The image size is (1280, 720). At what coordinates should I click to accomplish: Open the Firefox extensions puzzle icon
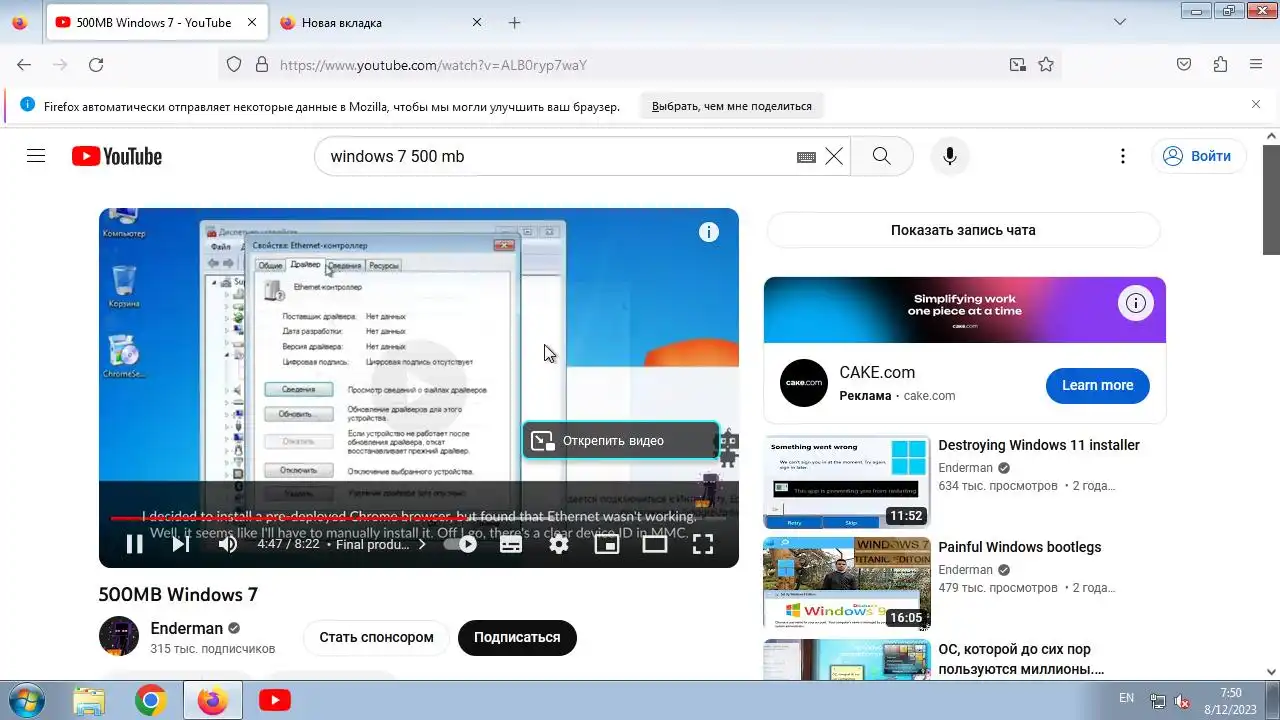[x=1220, y=65]
